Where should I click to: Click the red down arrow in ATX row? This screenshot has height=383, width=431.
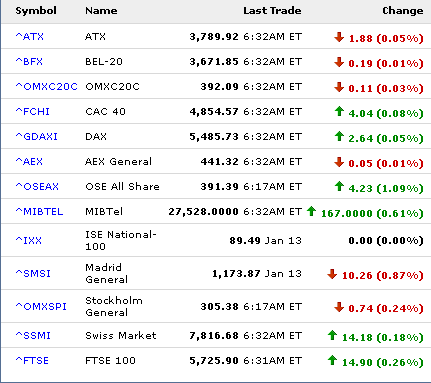point(339,37)
